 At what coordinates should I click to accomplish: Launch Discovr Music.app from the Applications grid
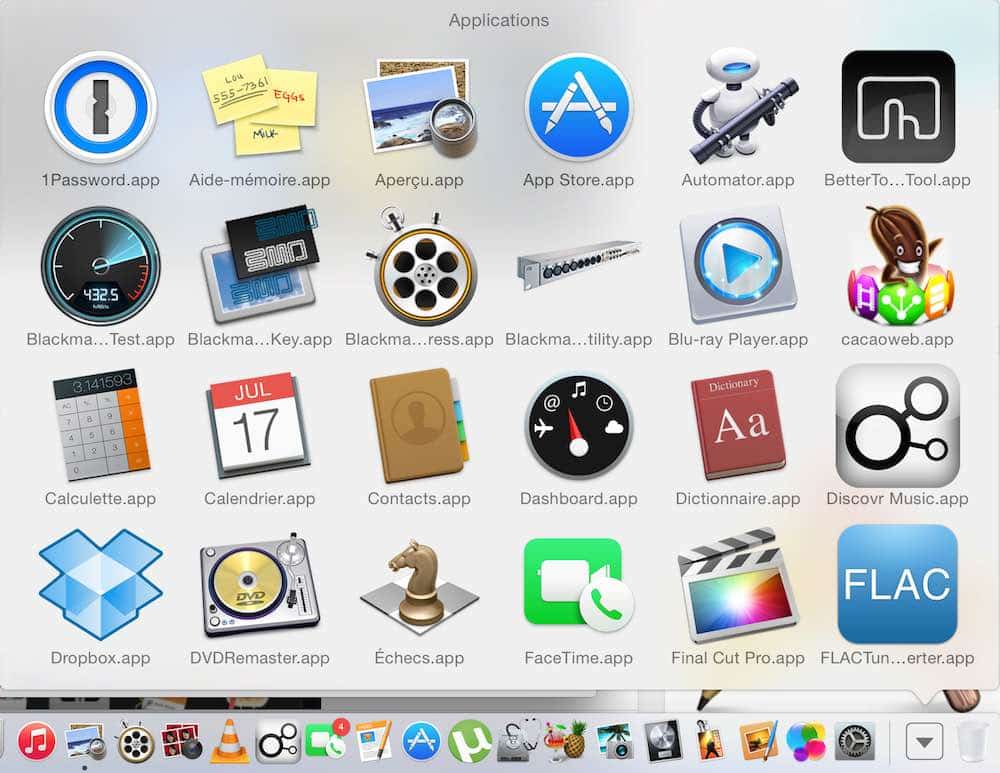898,426
